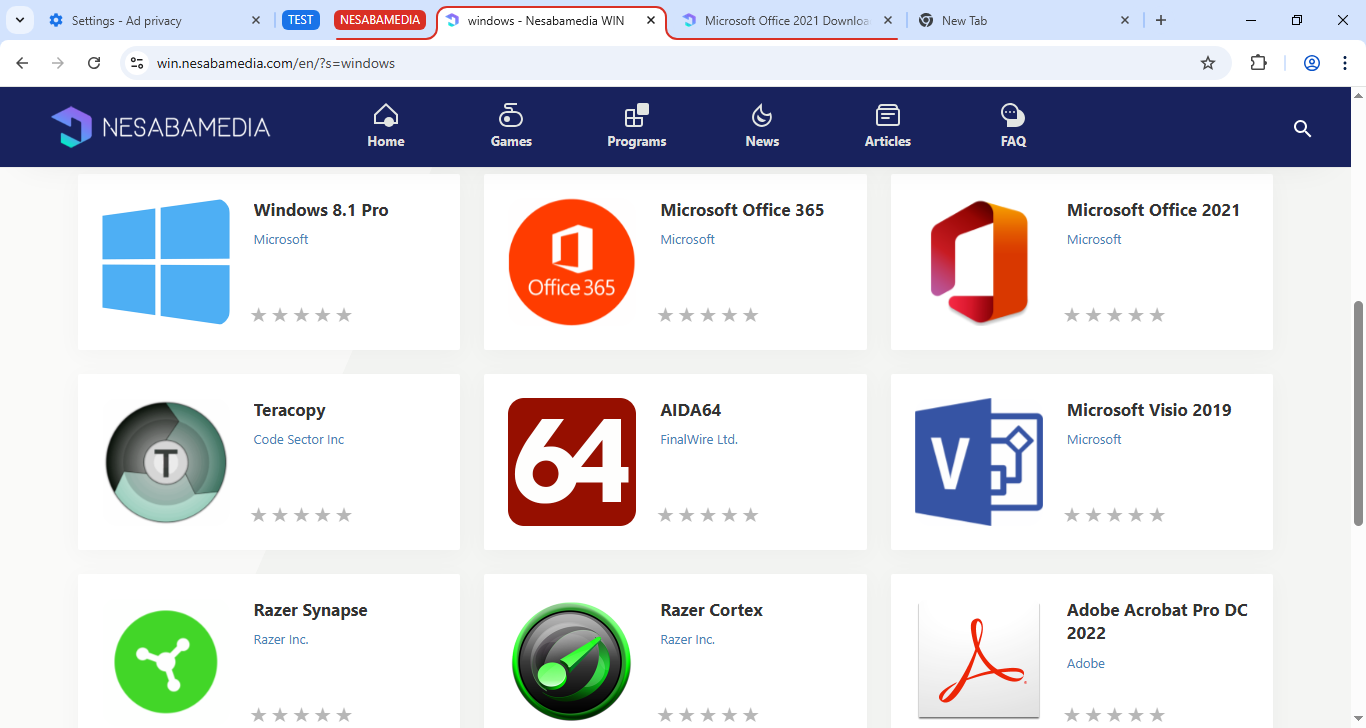Switch to Microsoft Office 2021 Download tab
The width and height of the screenshot is (1366, 728).
[786, 20]
